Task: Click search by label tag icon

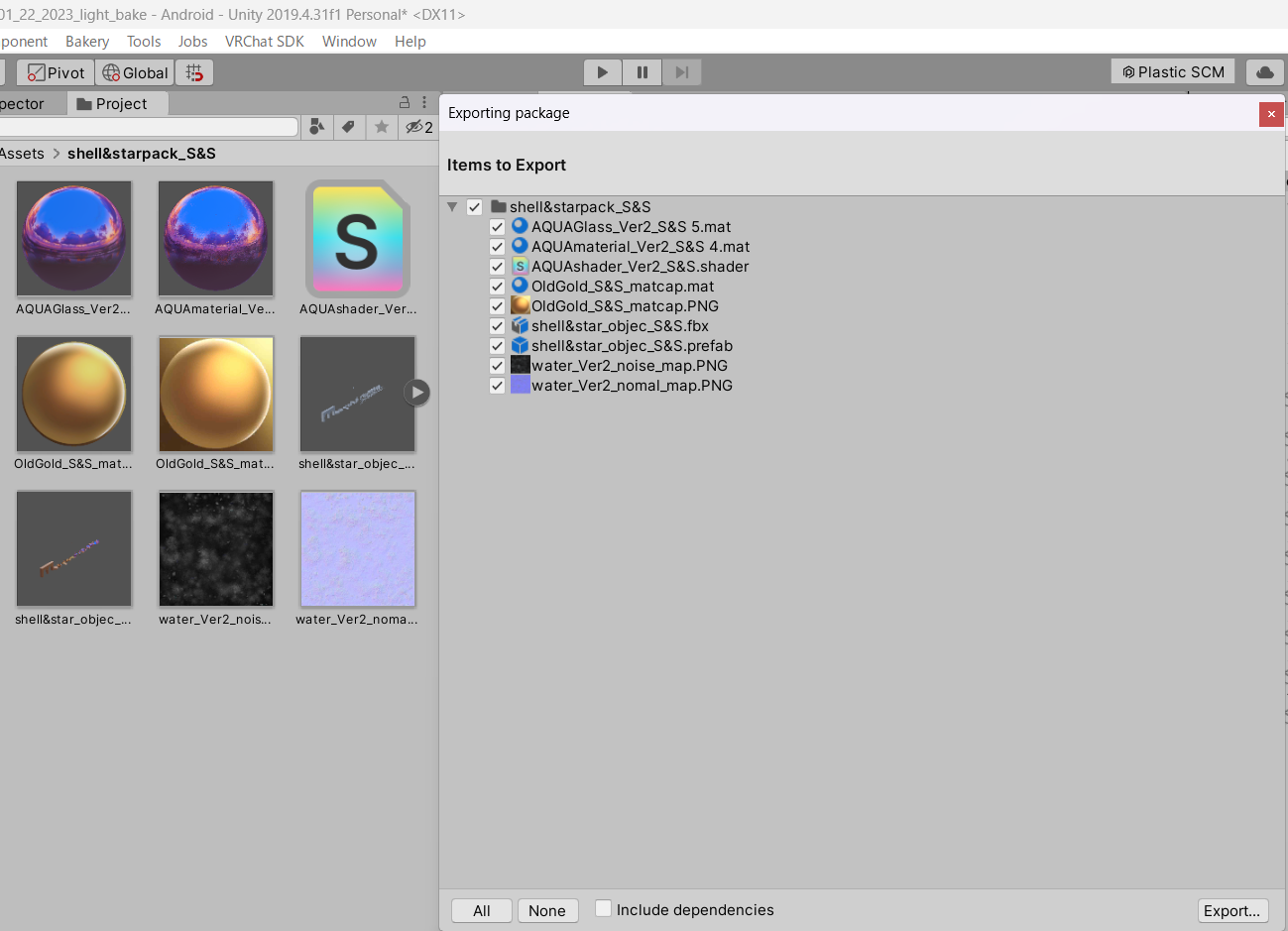Action: pos(348,127)
